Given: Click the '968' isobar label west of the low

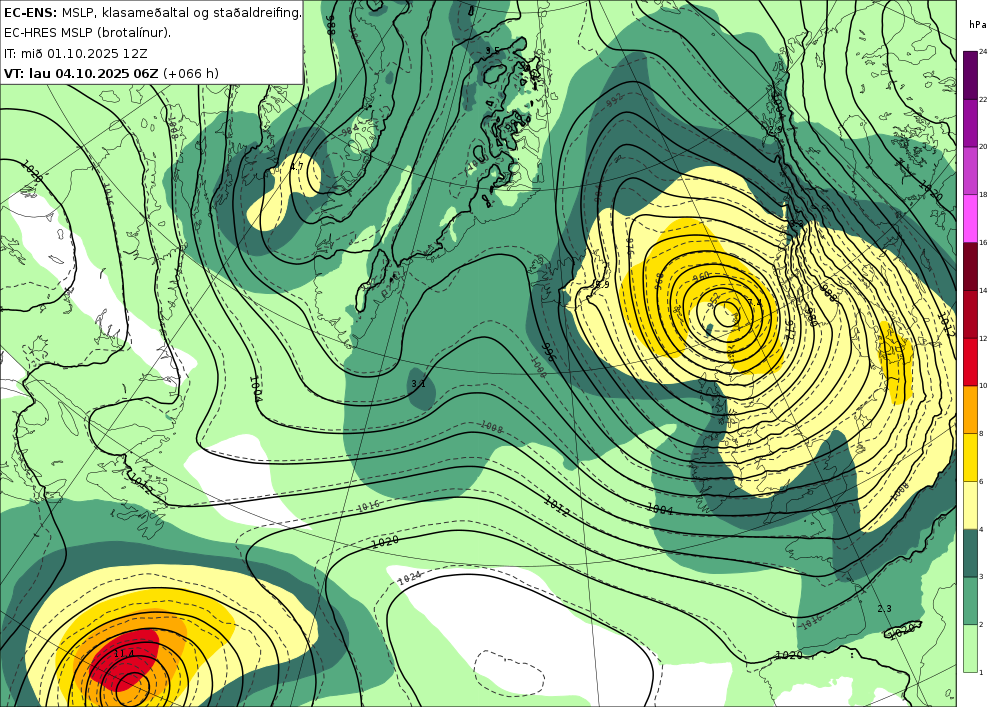Looking at the screenshot, I should pyautogui.click(x=659, y=281).
